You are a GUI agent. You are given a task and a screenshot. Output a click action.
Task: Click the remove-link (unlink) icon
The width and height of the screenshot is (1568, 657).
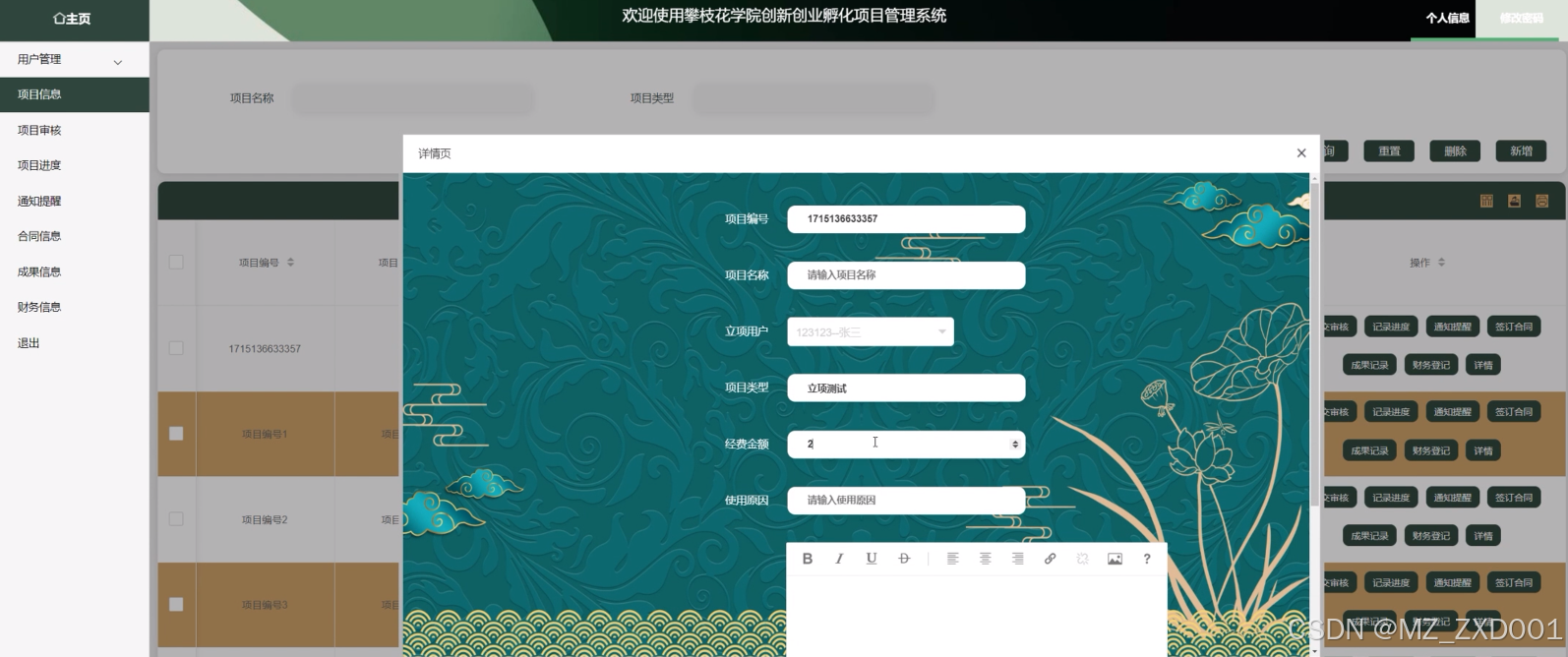[x=1082, y=559]
